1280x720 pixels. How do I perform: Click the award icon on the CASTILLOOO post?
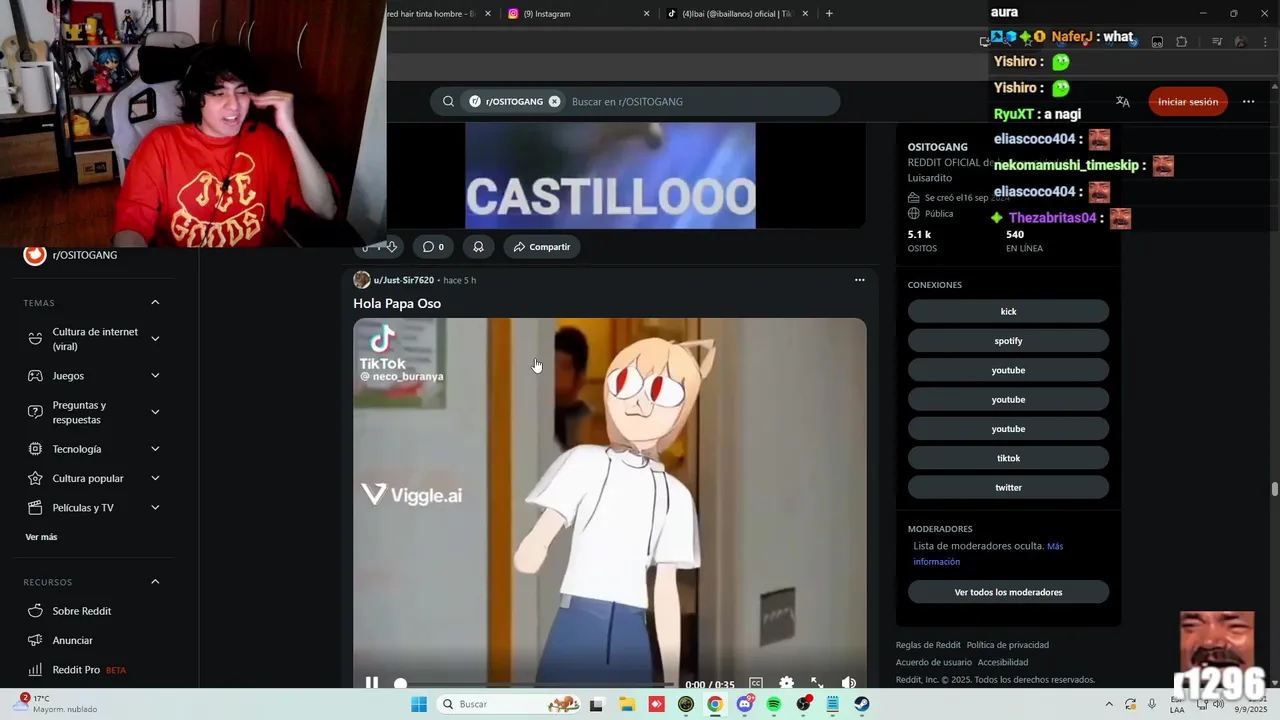[x=478, y=247]
